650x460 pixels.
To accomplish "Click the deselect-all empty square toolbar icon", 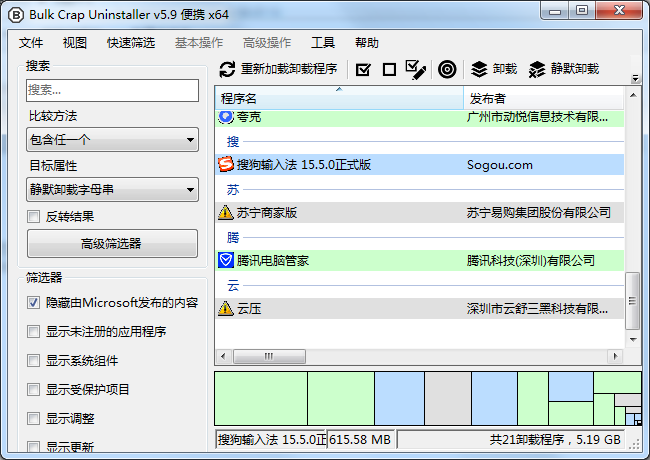I will 389,70.
